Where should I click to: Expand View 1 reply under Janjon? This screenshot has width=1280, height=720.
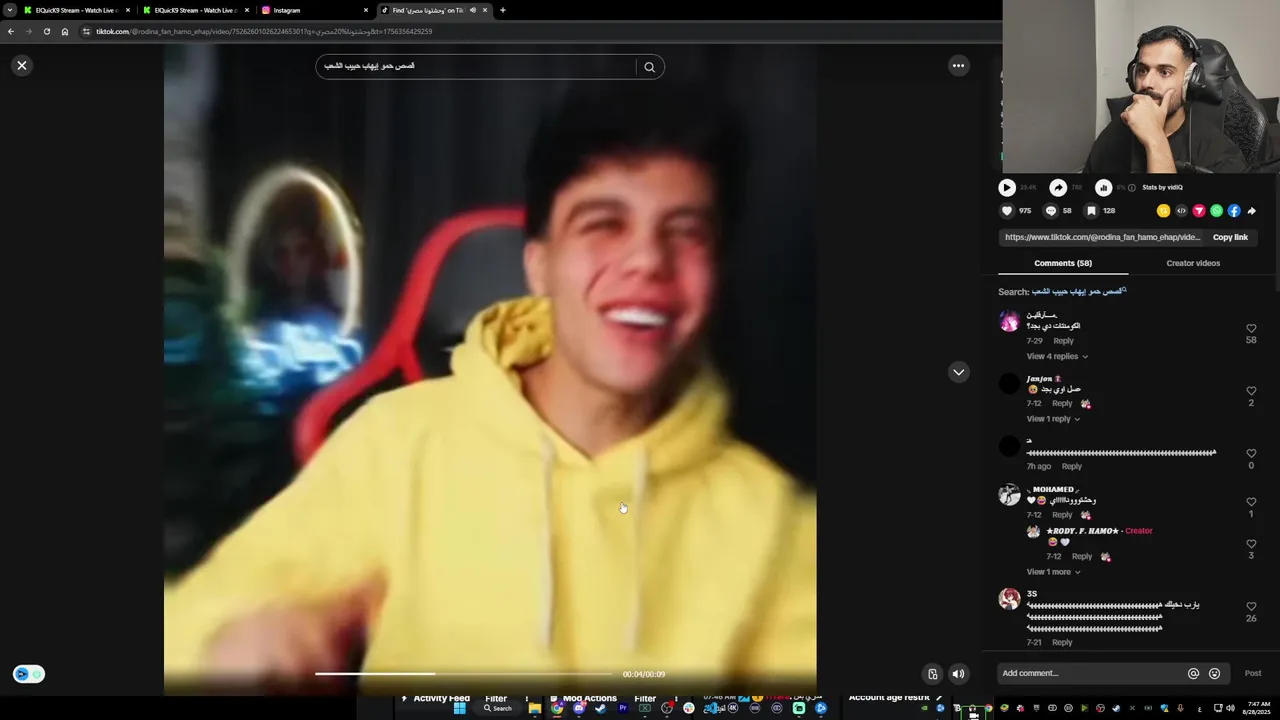click(1053, 419)
